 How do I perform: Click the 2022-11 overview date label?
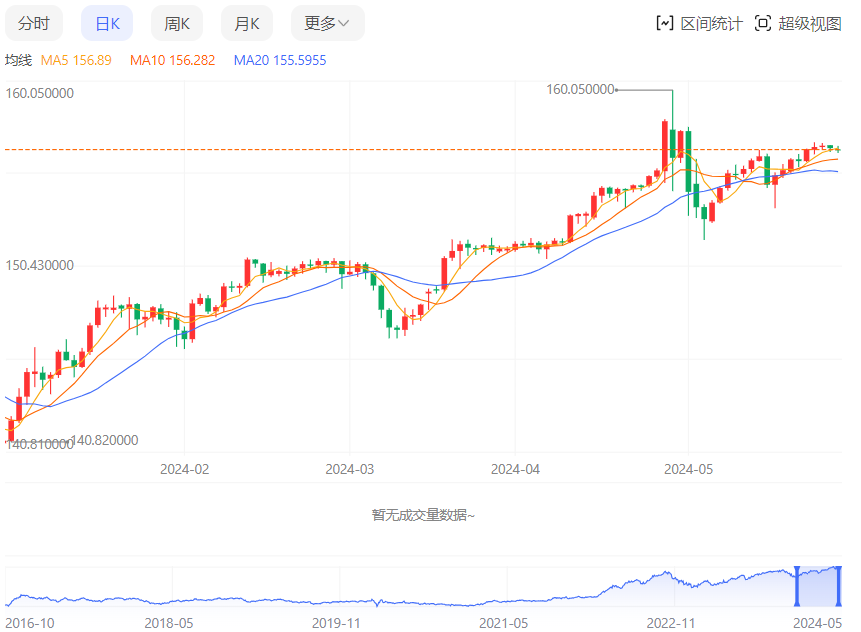(x=670, y=623)
